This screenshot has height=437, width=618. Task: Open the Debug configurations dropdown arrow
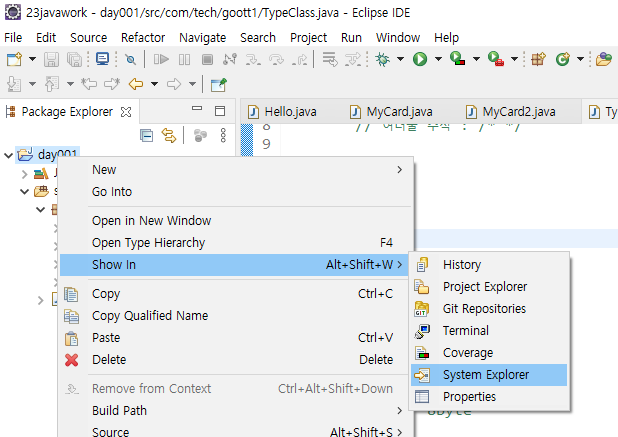[400, 60]
